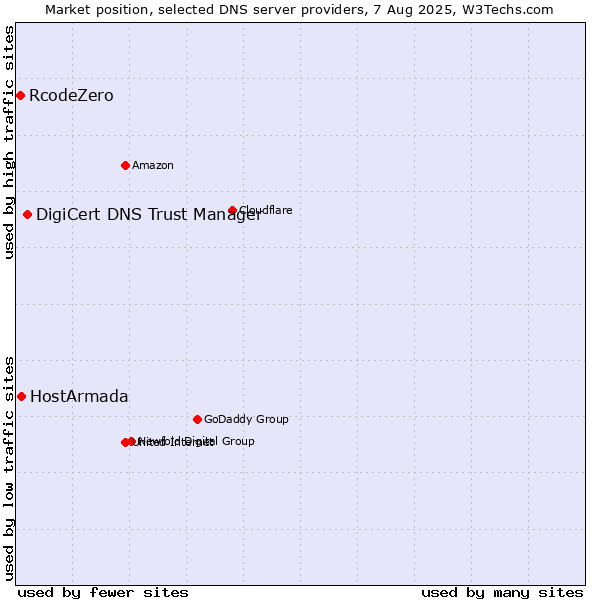Click the DigiCert DNS Trust Manager data point
This screenshot has height=600, width=600.
(x=27, y=214)
